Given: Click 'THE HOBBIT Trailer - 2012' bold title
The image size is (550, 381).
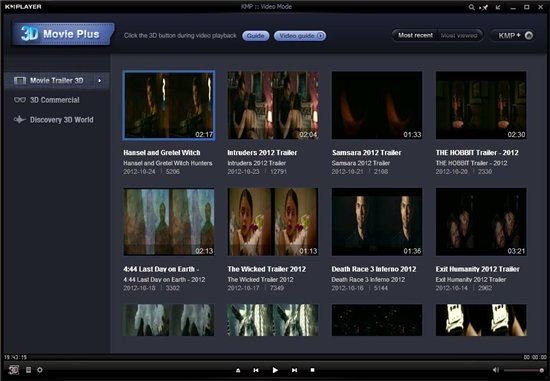Looking at the screenshot, I should tap(477, 153).
